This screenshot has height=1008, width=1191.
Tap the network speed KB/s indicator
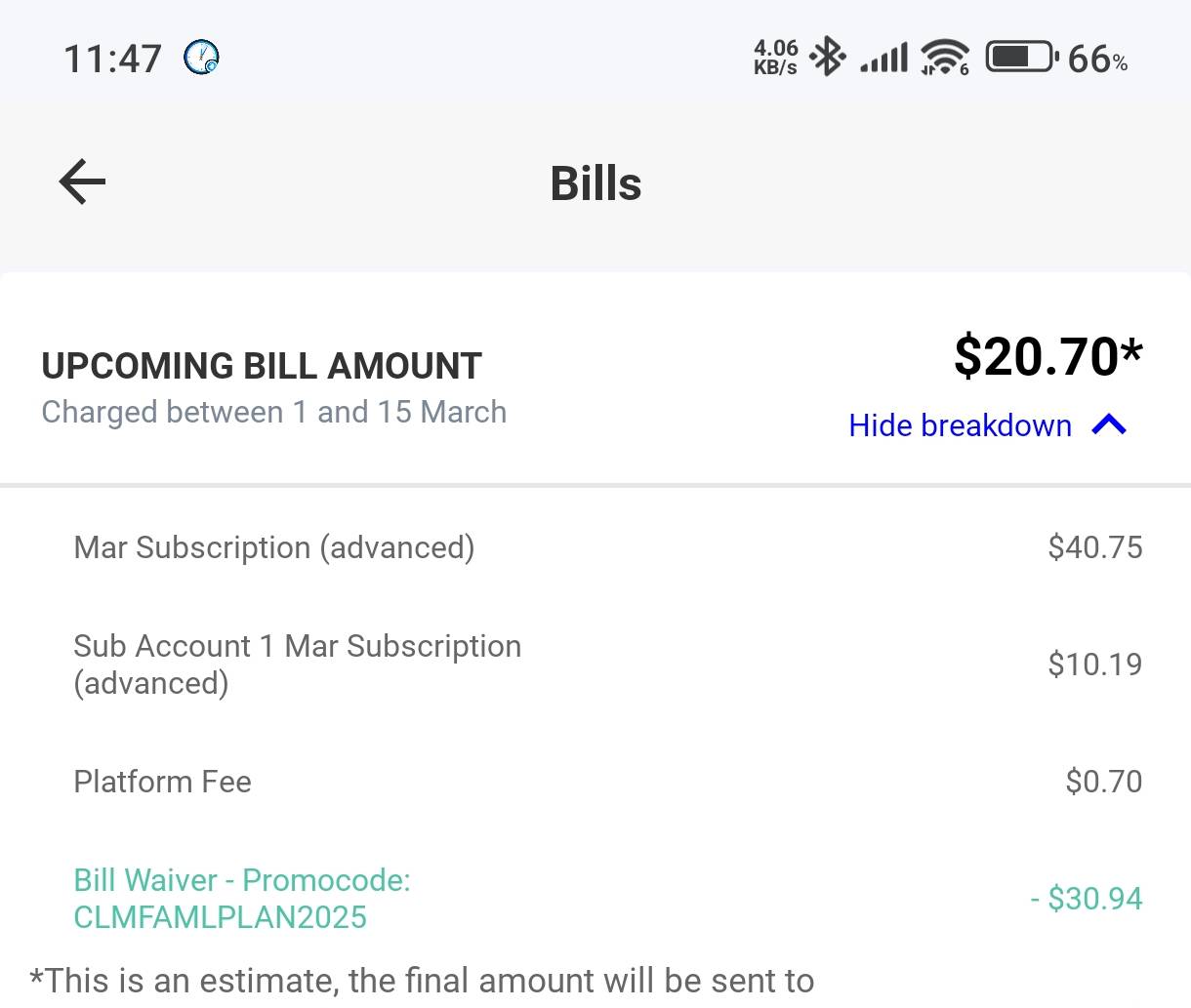pyautogui.click(x=775, y=57)
